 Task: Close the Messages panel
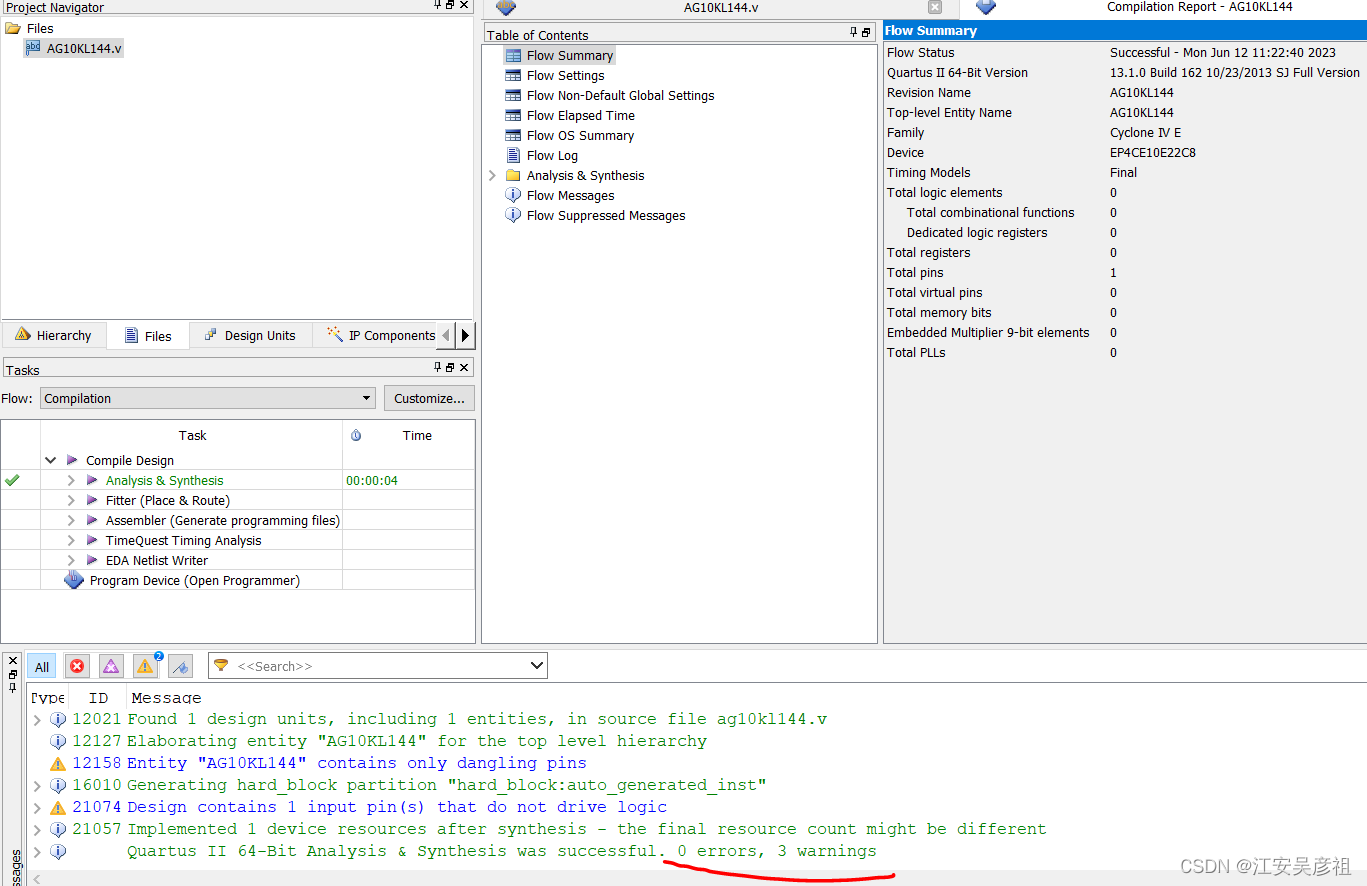click(x=13, y=660)
